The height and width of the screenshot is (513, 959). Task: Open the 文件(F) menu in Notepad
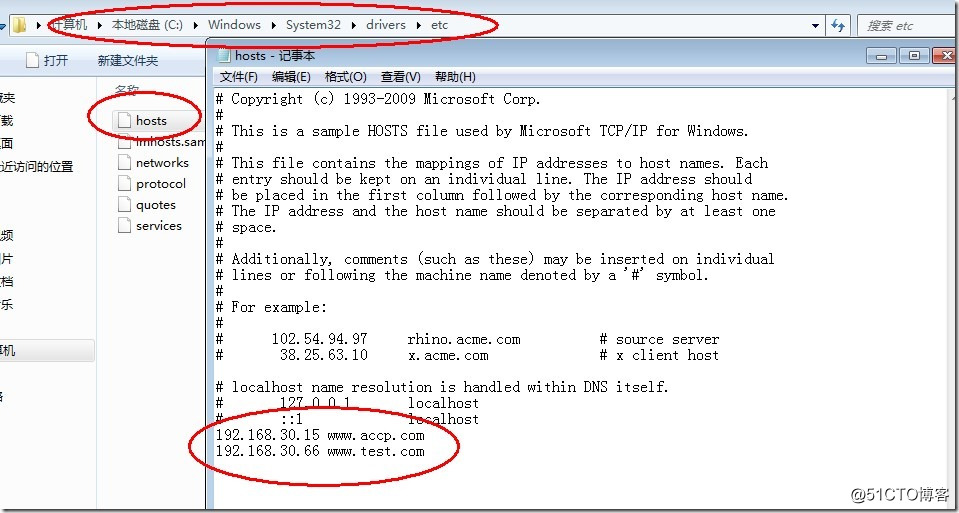(239, 76)
